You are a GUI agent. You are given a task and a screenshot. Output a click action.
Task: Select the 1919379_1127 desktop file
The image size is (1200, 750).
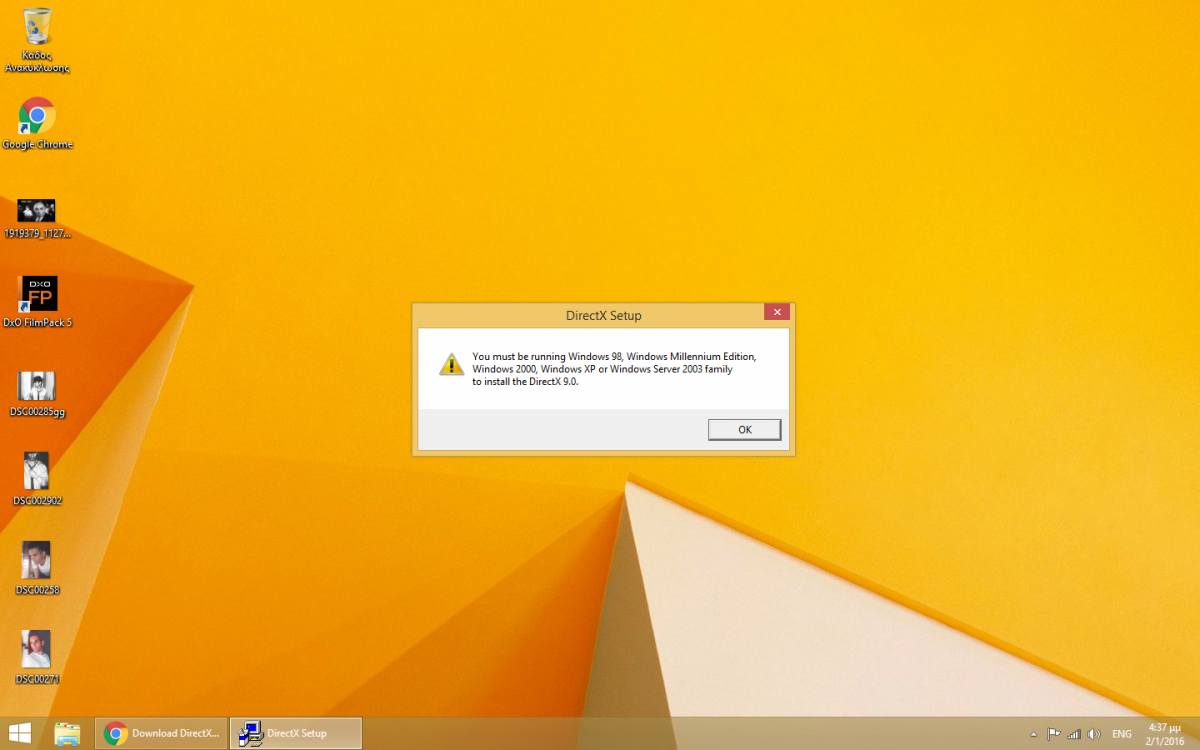click(37, 219)
